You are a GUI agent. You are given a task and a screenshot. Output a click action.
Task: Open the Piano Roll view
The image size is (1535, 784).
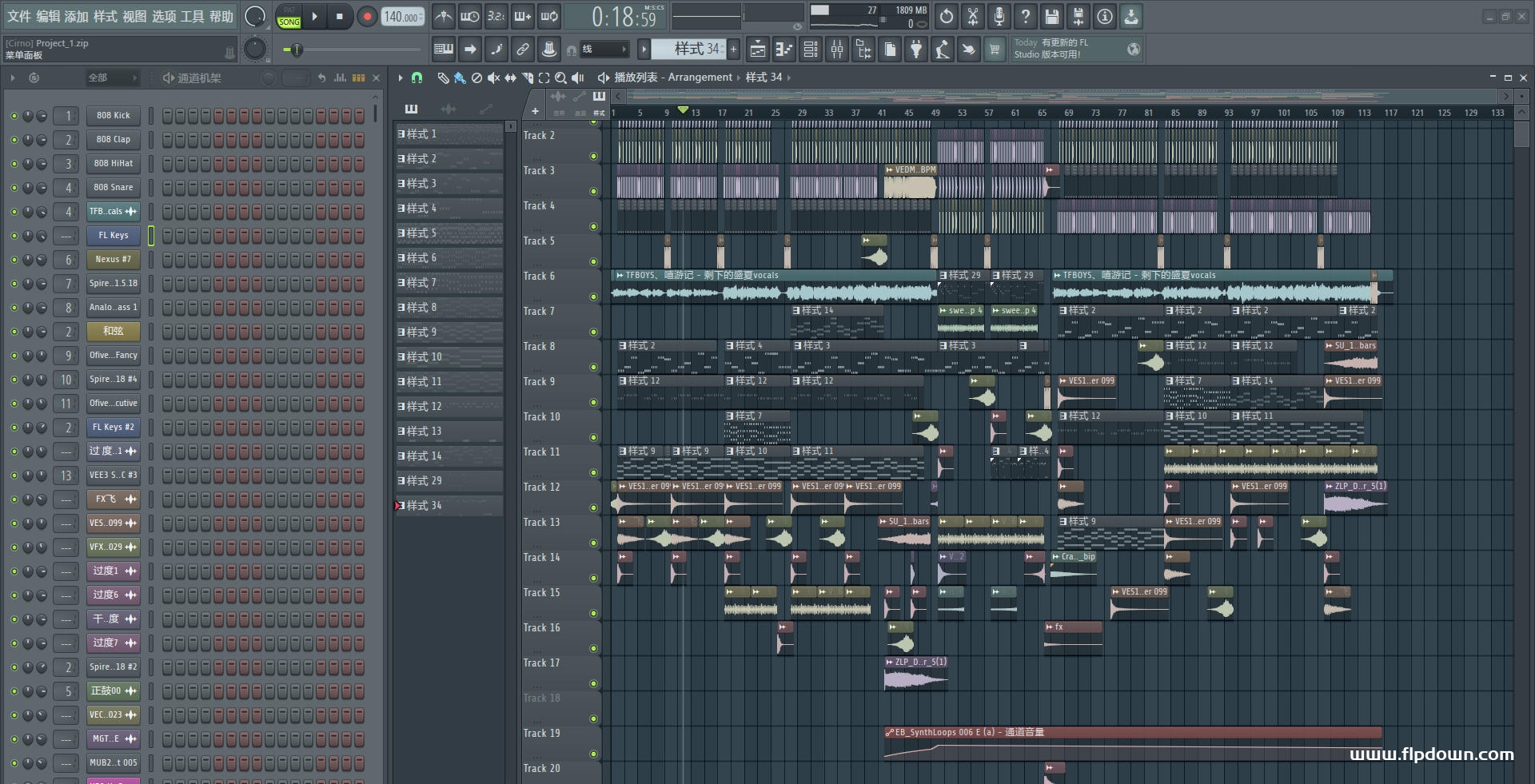pyautogui.click(x=784, y=50)
